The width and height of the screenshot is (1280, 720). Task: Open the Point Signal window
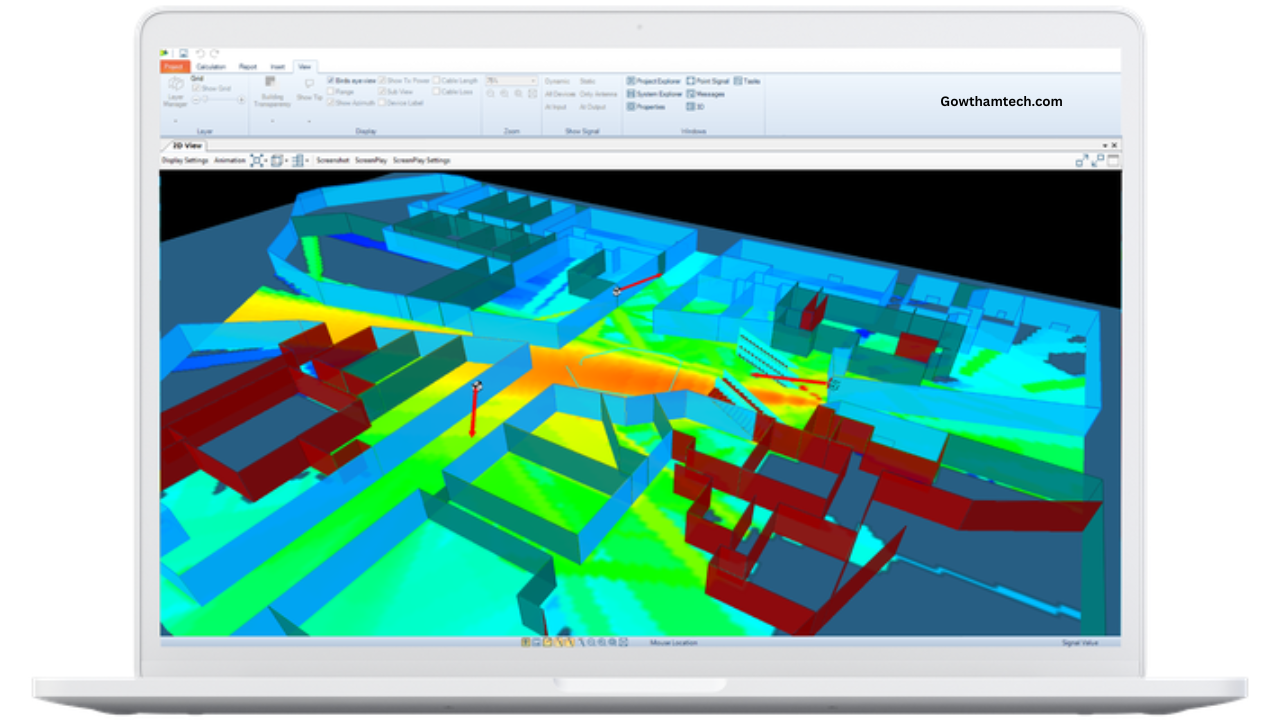click(x=708, y=81)
